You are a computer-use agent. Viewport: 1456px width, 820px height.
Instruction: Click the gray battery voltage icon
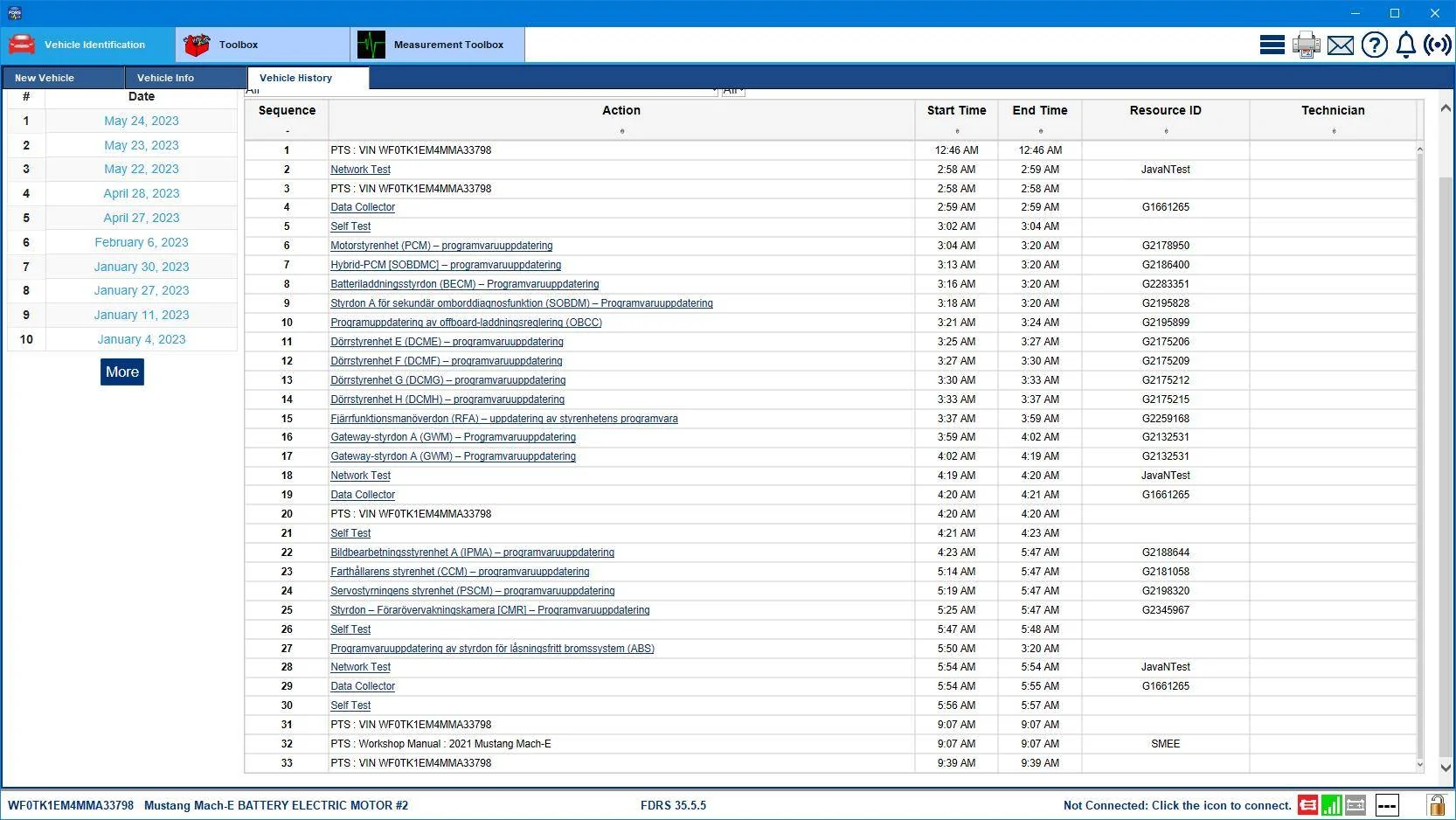click(1355, 805)
